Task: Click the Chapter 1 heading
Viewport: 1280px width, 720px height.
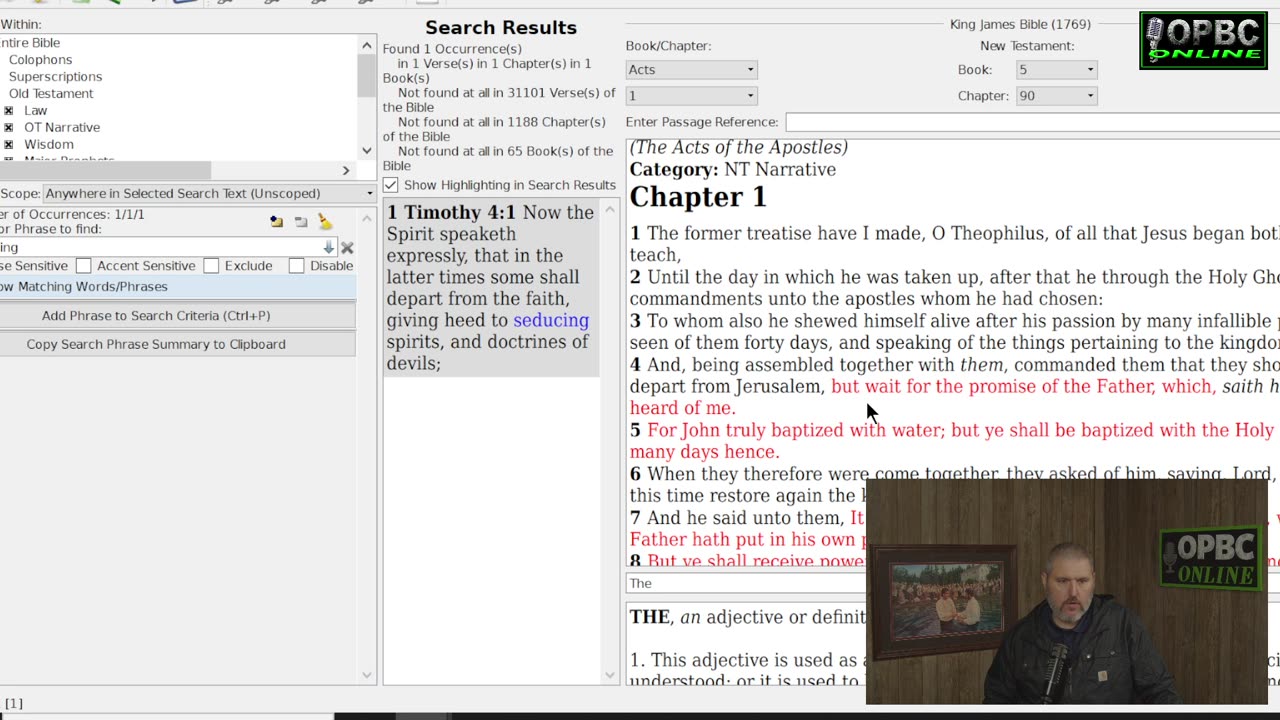Action: pyautogui.click(x=698, y=197)
